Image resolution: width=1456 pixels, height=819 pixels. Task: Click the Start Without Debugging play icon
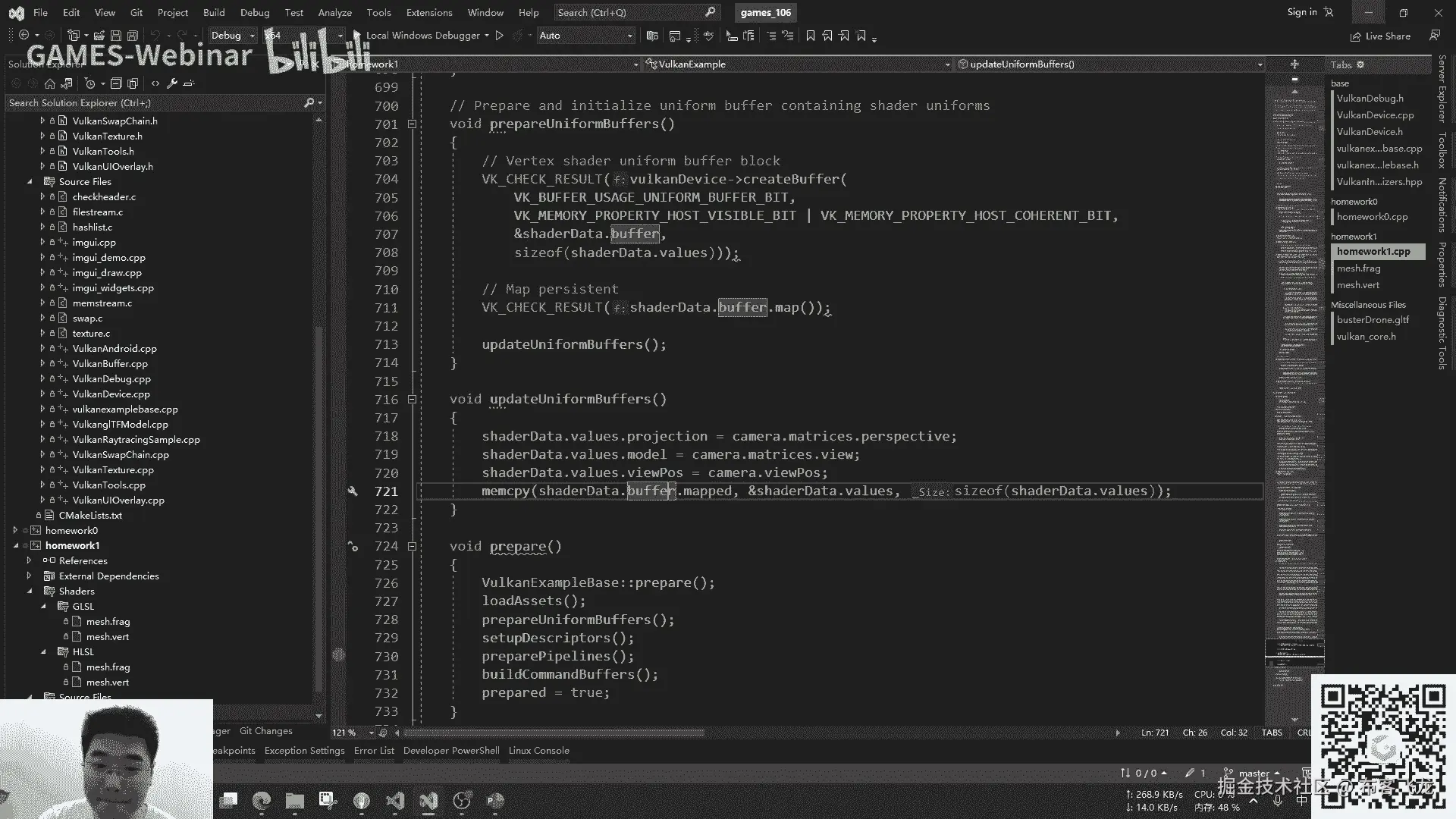(x=499, y=36)
